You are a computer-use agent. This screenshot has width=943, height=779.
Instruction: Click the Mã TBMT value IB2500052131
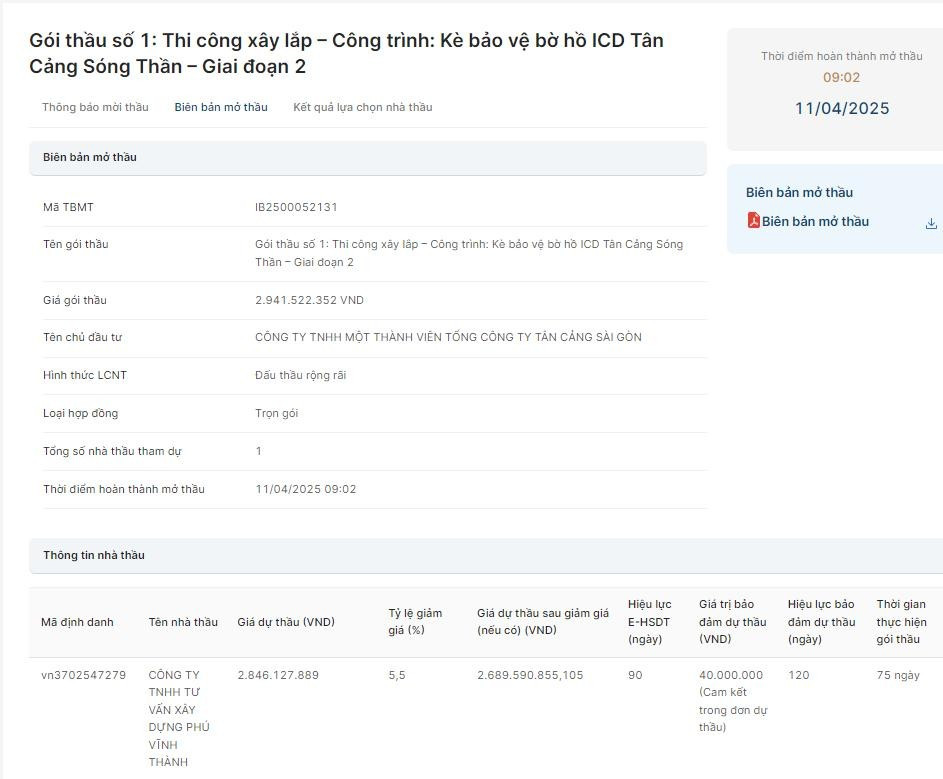pos(296,207)
